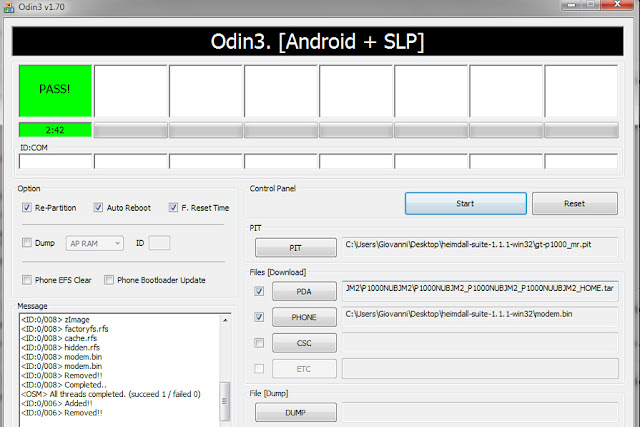Click the 'factoryfs.rfs' log line
The image size is (640, 427).
click(64, 329)
